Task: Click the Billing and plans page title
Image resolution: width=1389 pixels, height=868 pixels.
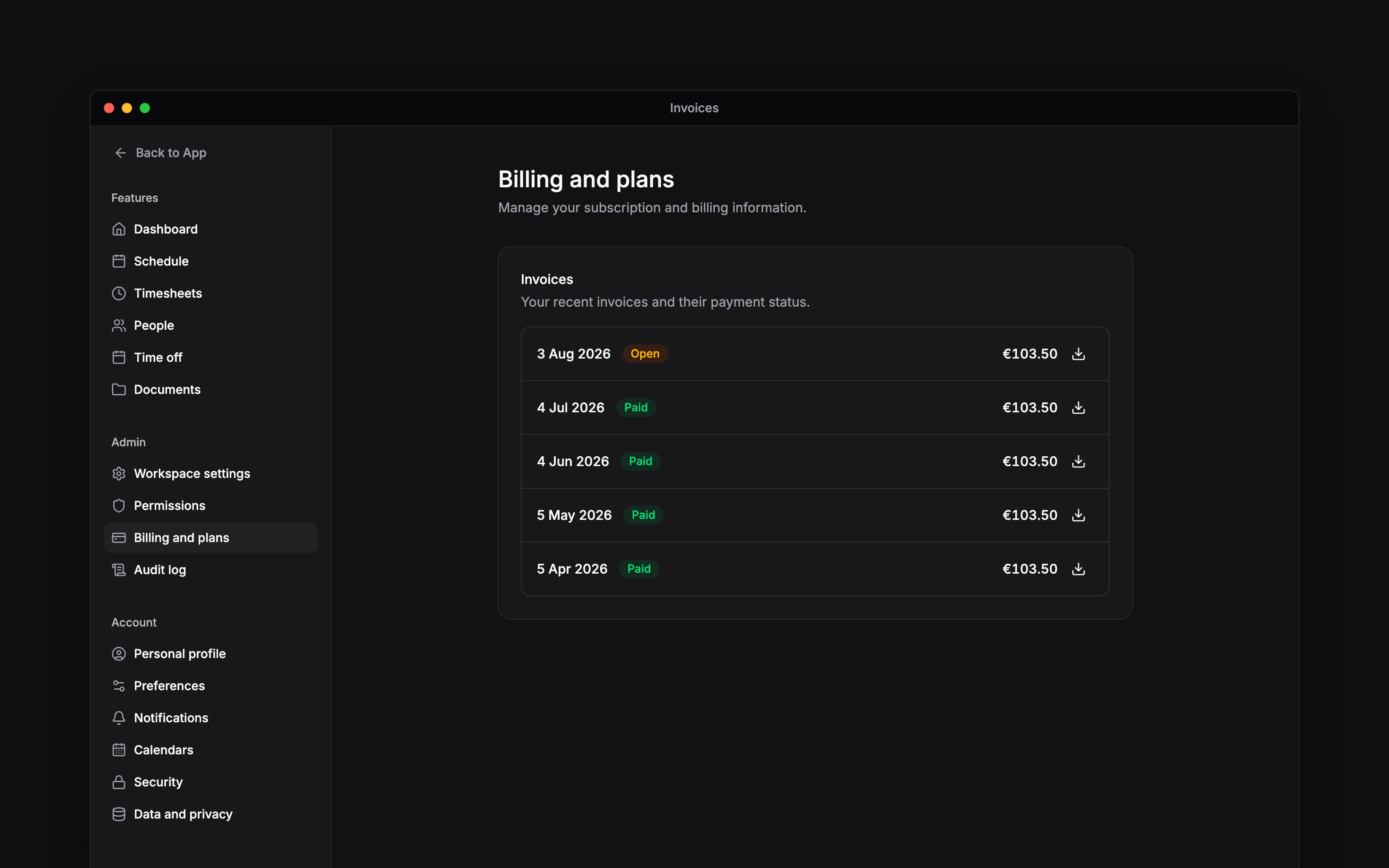Action: click(586, 180)
